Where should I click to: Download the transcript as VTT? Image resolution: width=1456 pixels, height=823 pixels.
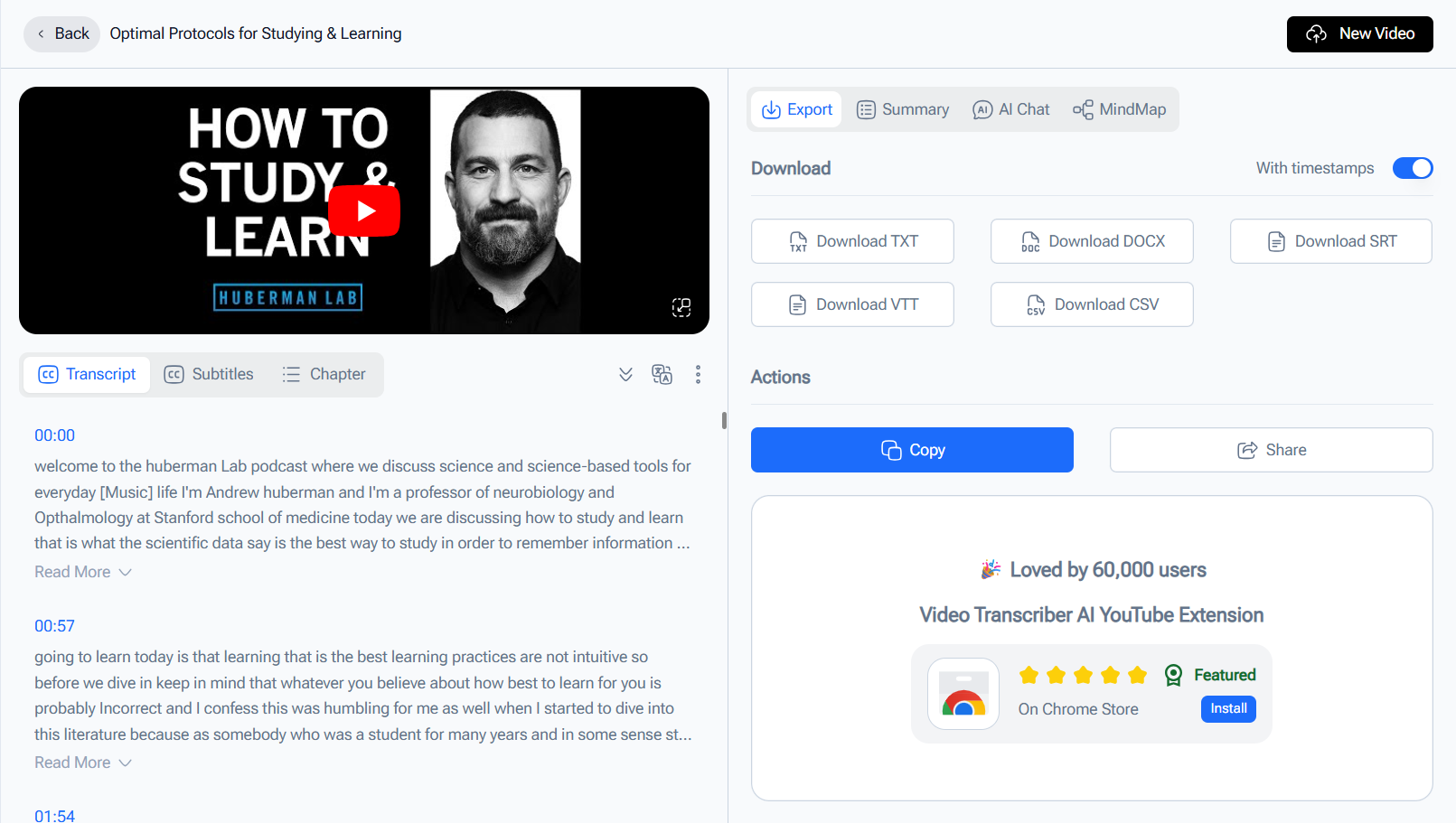852,304
